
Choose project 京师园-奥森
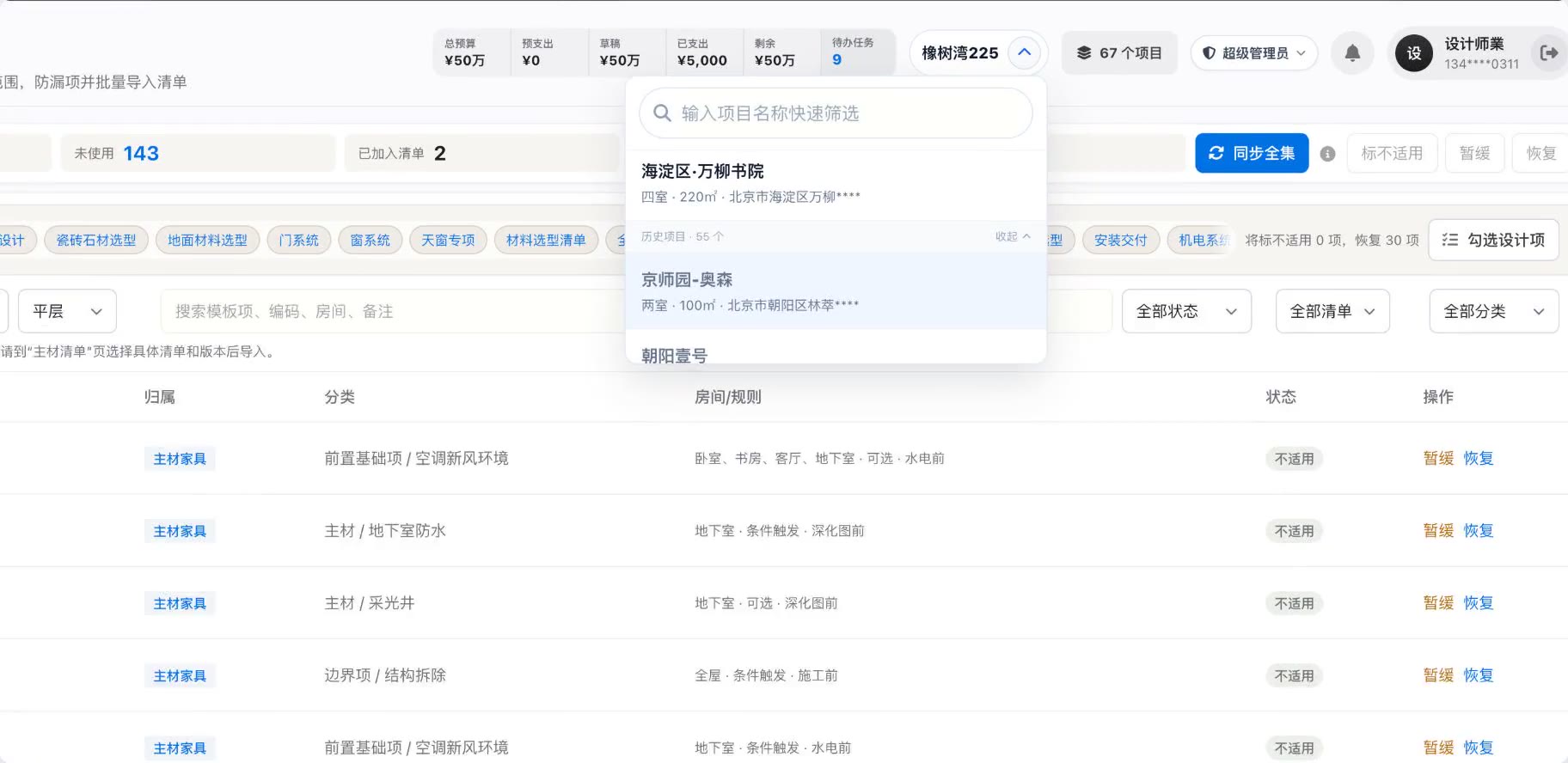tap(836, 291)
